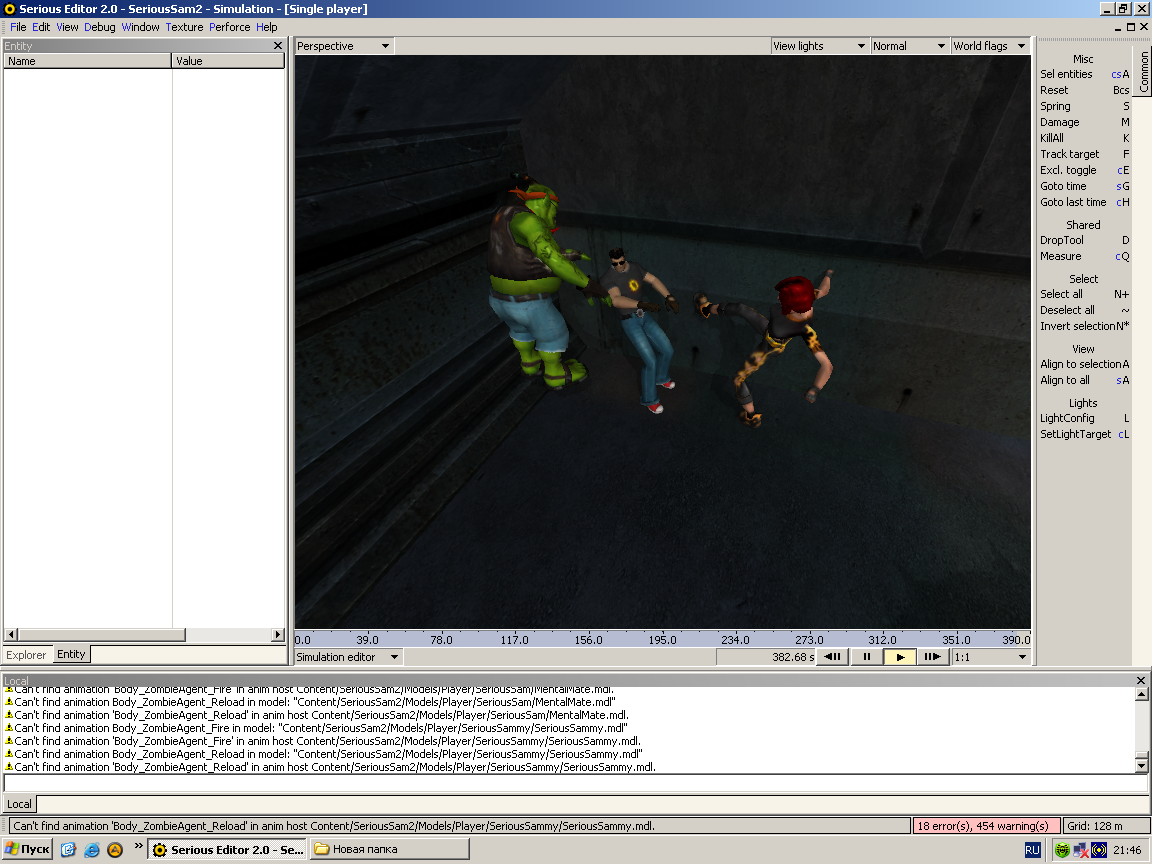
Task: Click Deselect all command
Action: [x=1084, y=310]
